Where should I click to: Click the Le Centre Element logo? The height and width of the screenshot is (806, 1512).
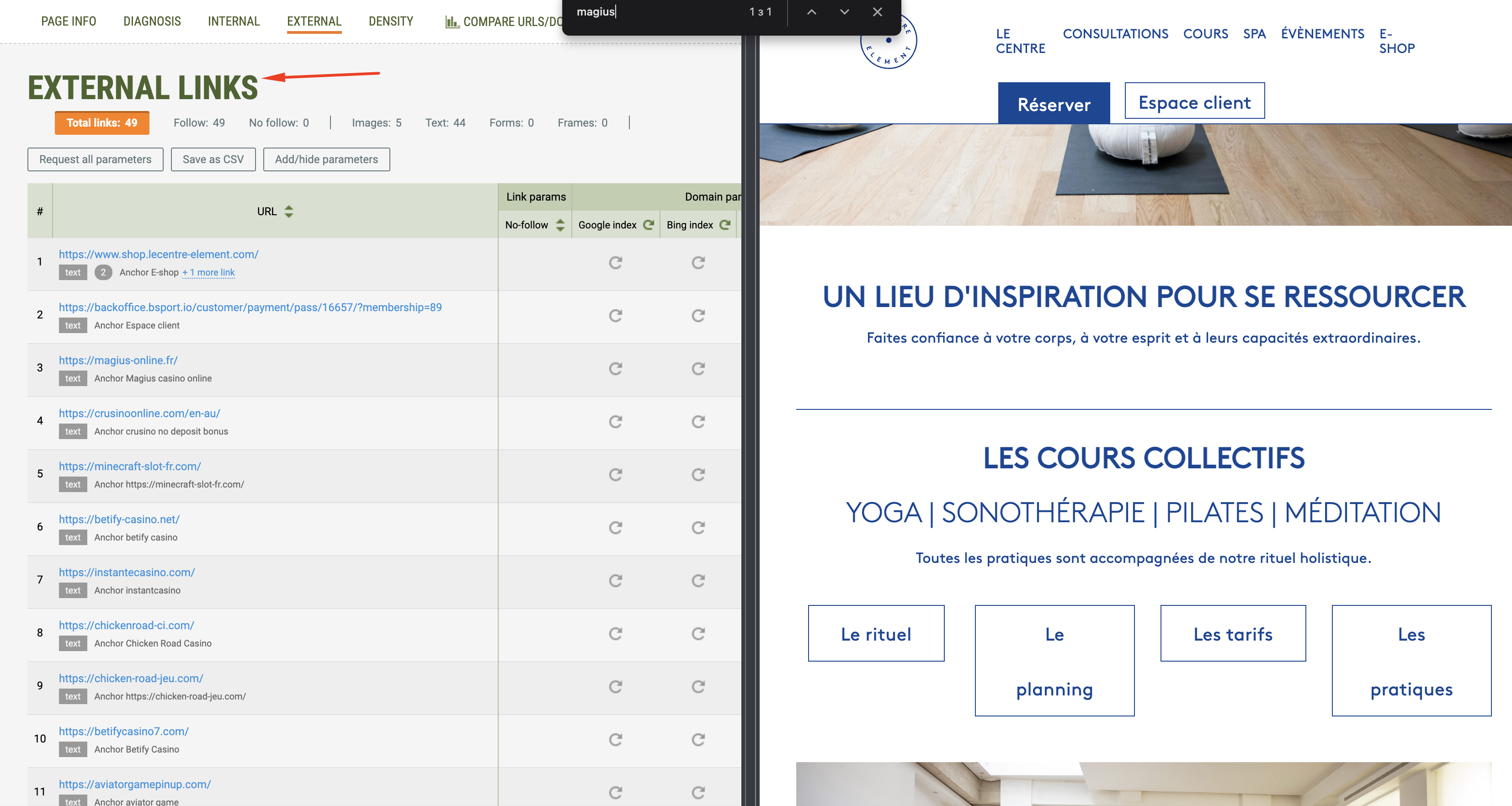(x=889, y=41)
